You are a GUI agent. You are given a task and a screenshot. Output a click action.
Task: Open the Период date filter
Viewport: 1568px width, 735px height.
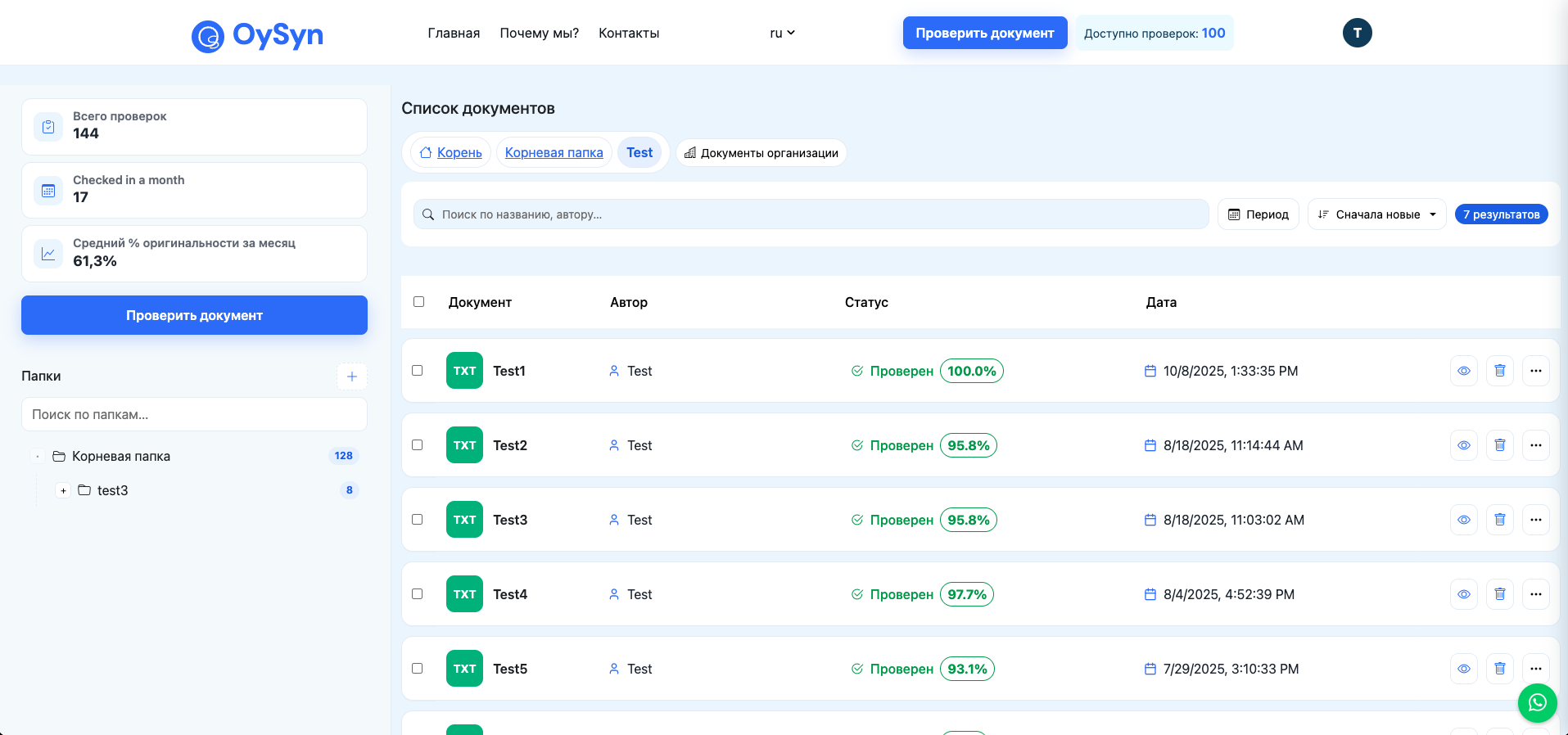pos(1258,214)
